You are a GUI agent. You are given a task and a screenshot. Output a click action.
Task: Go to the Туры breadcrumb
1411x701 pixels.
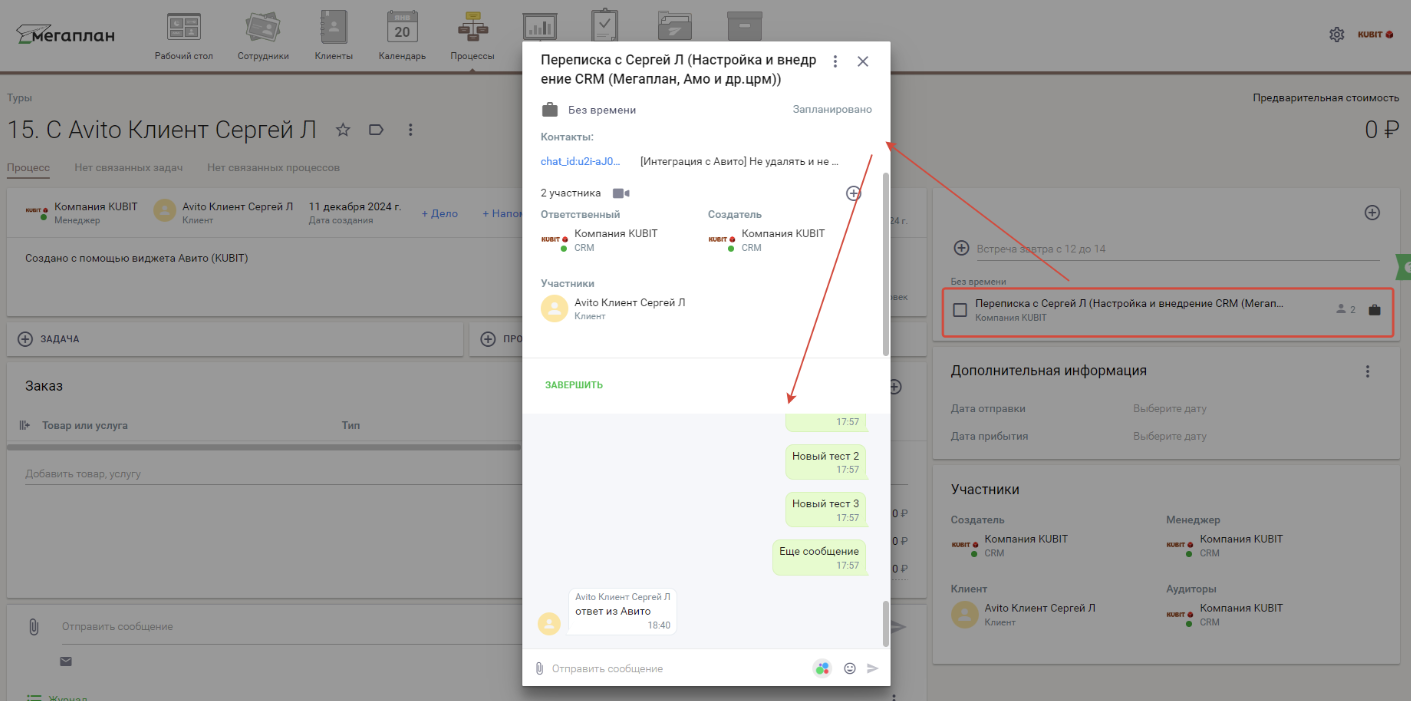click(x=20, y=98)
